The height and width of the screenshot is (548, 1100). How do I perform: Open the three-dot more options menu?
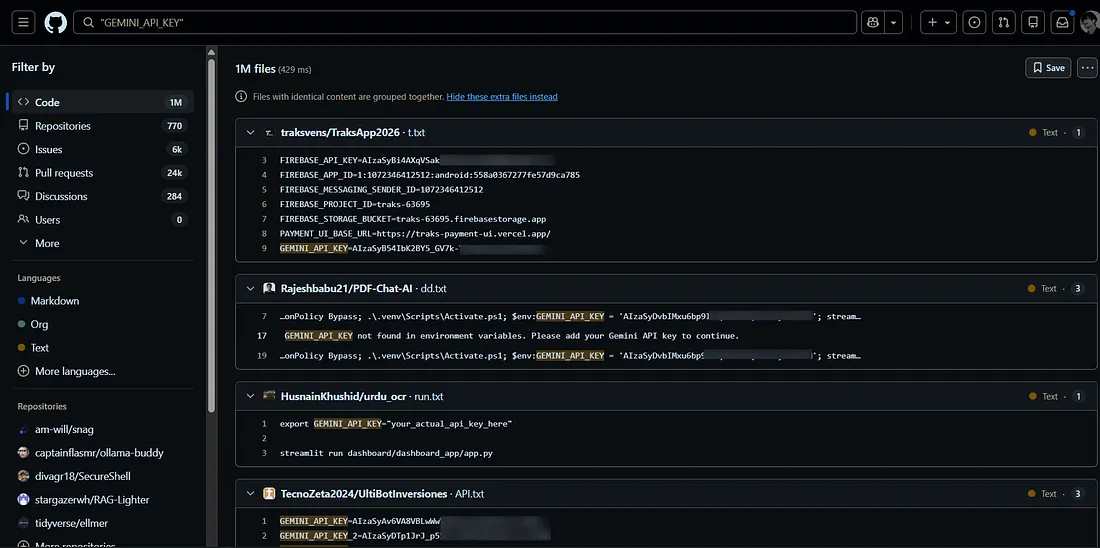(1088, 68)
